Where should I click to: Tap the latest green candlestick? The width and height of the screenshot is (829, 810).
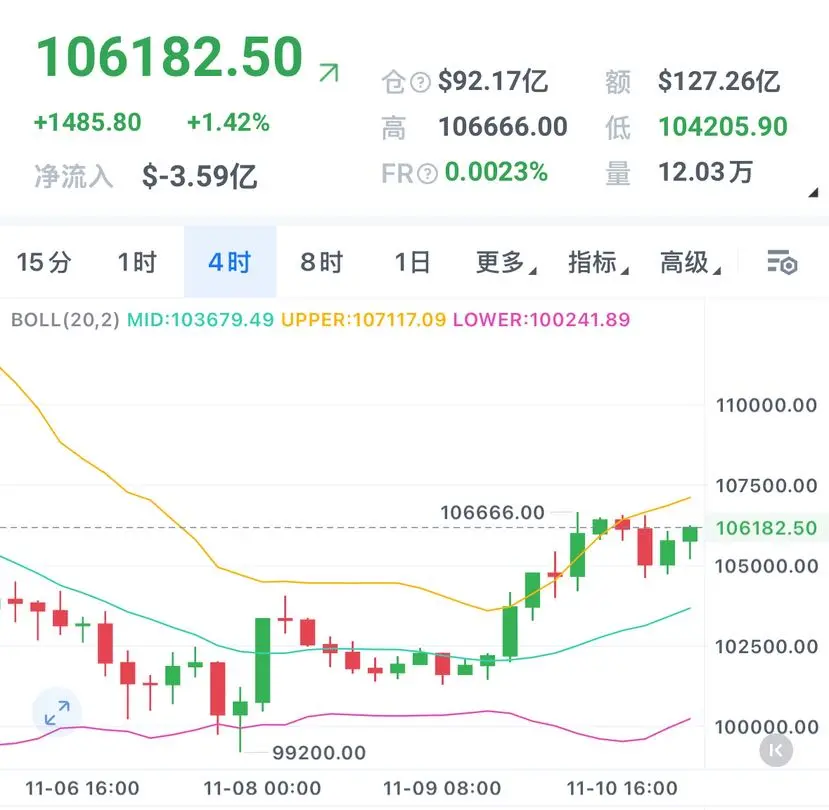690,535
